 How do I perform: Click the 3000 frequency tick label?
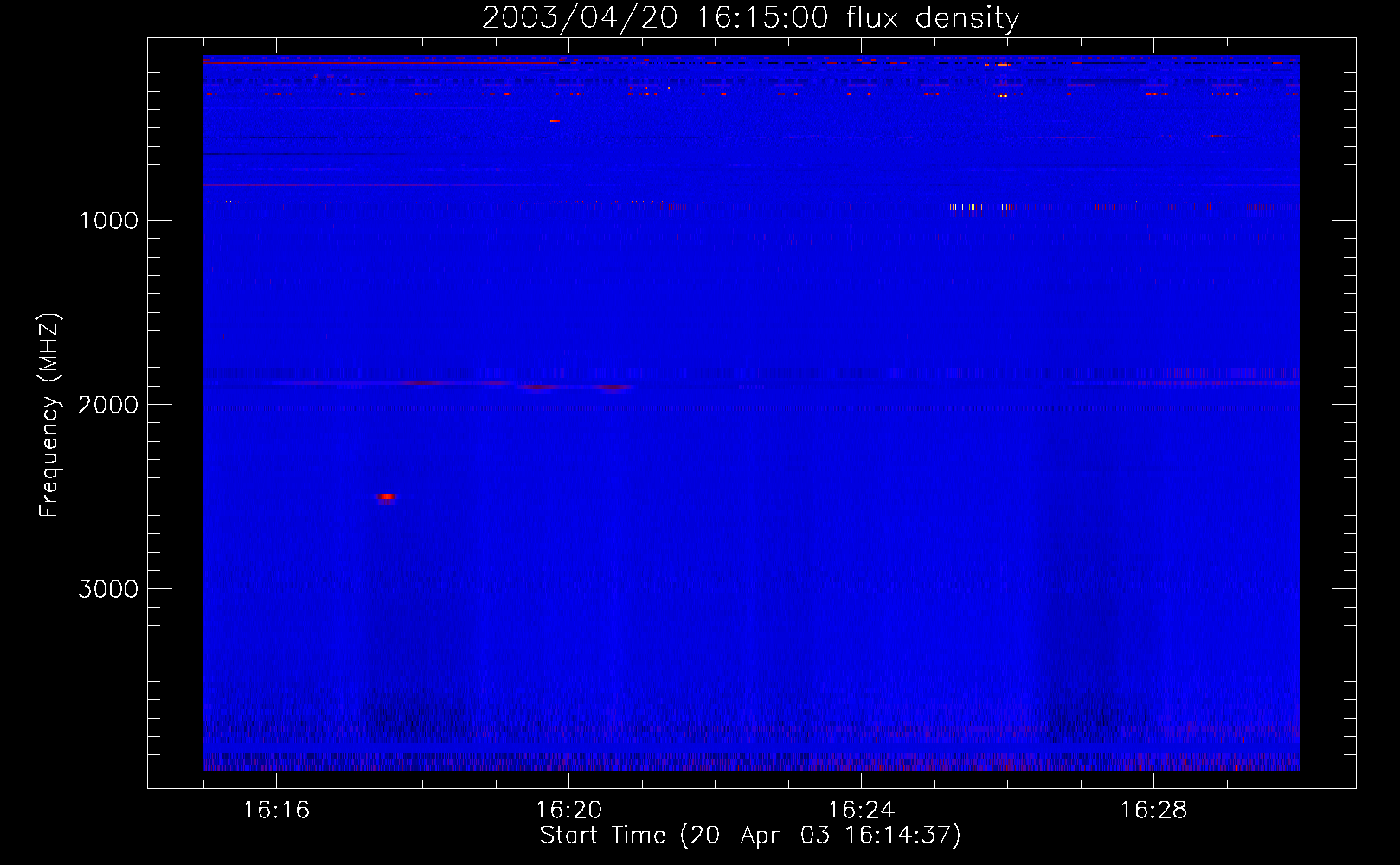[108, 589]
